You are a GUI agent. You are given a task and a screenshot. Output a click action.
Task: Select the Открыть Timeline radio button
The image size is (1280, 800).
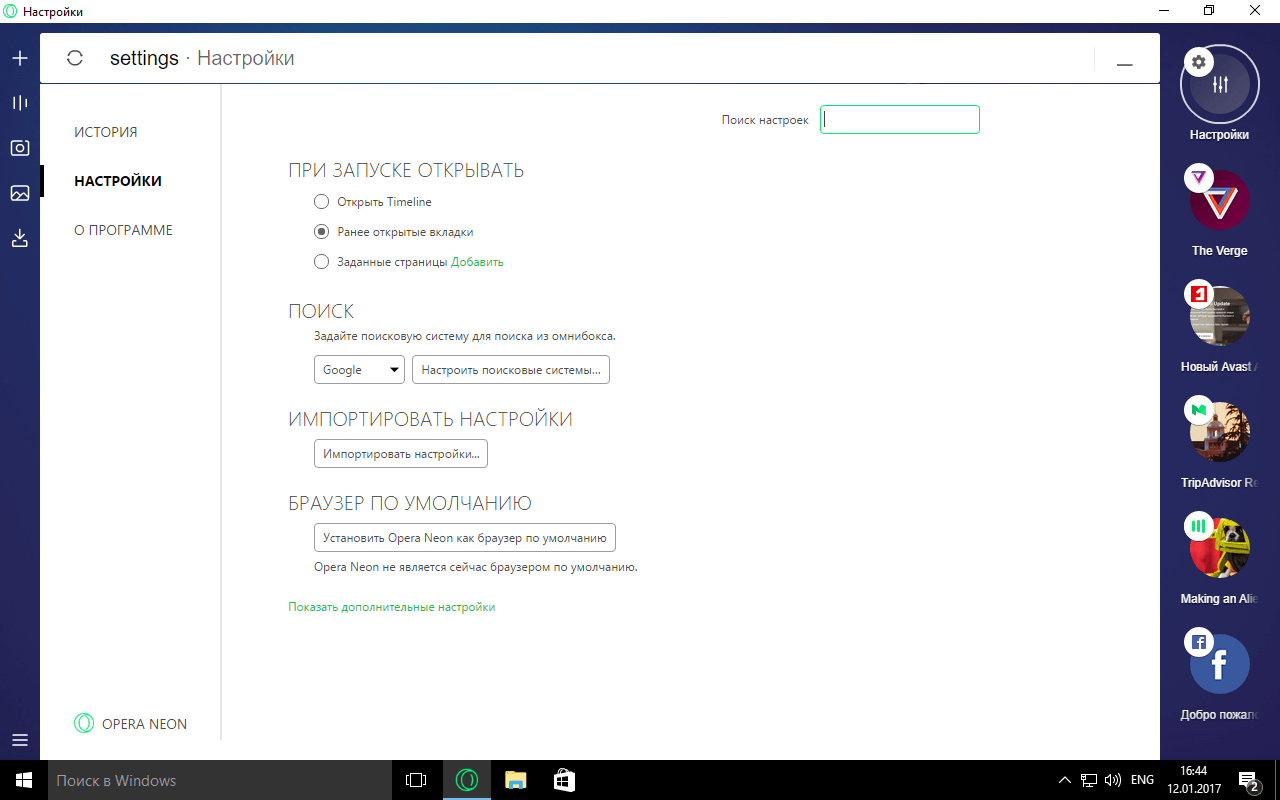pos(321,202)
